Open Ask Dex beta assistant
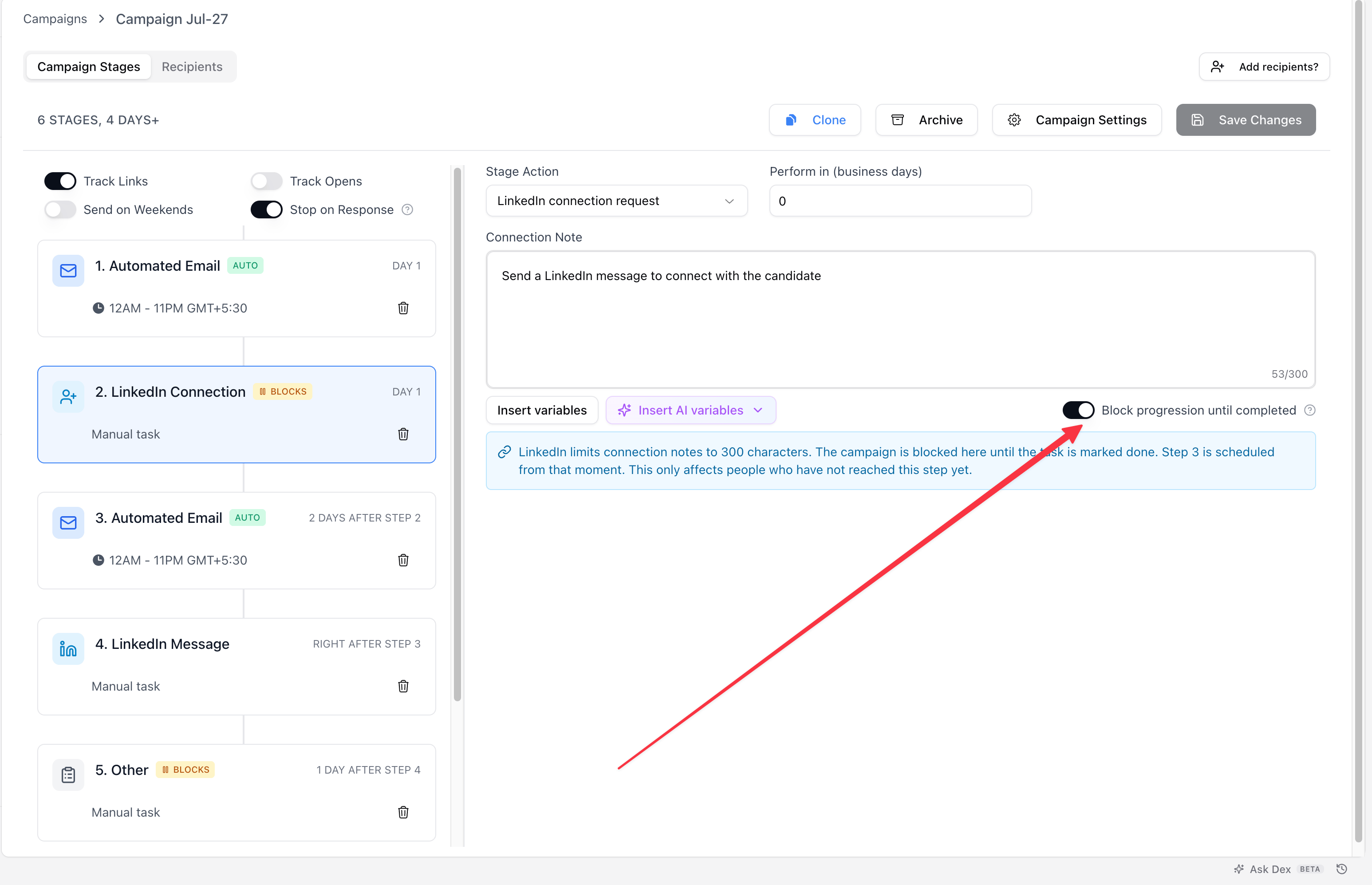Viewport: 1372px width, 885px height. (1278, 869)
